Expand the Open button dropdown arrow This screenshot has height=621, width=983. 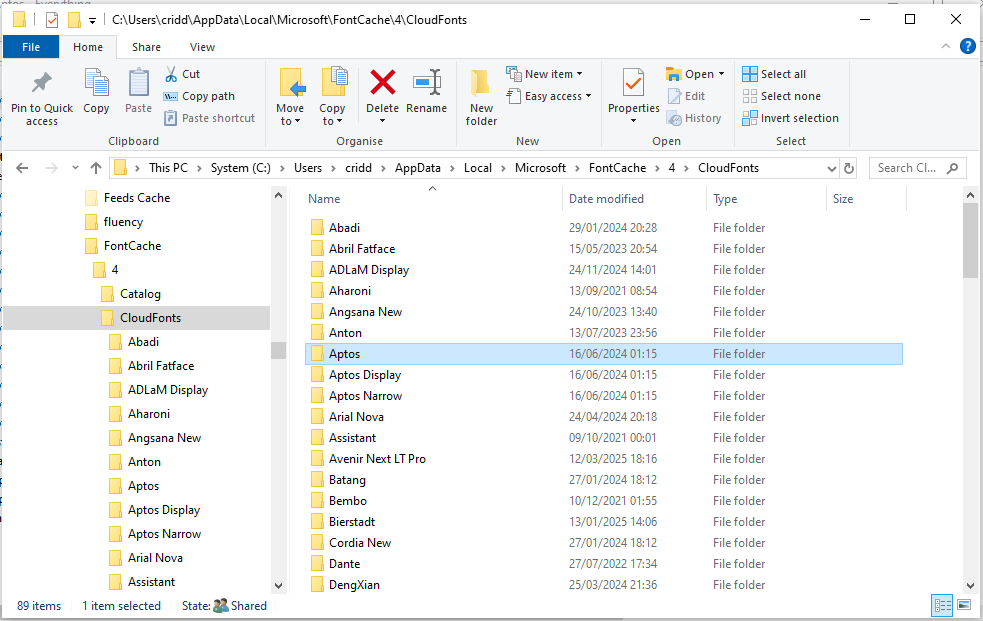coord(721,74)
